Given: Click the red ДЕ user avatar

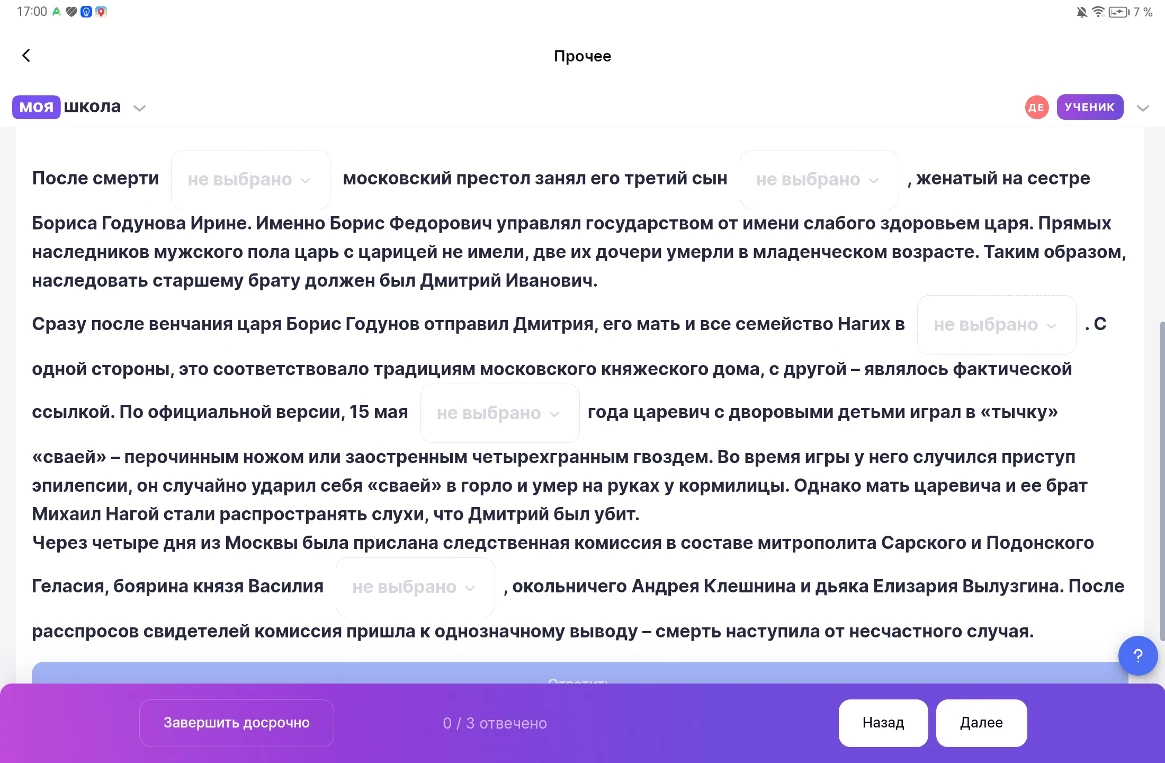Looking at the screenshot, I should 1036,107.
